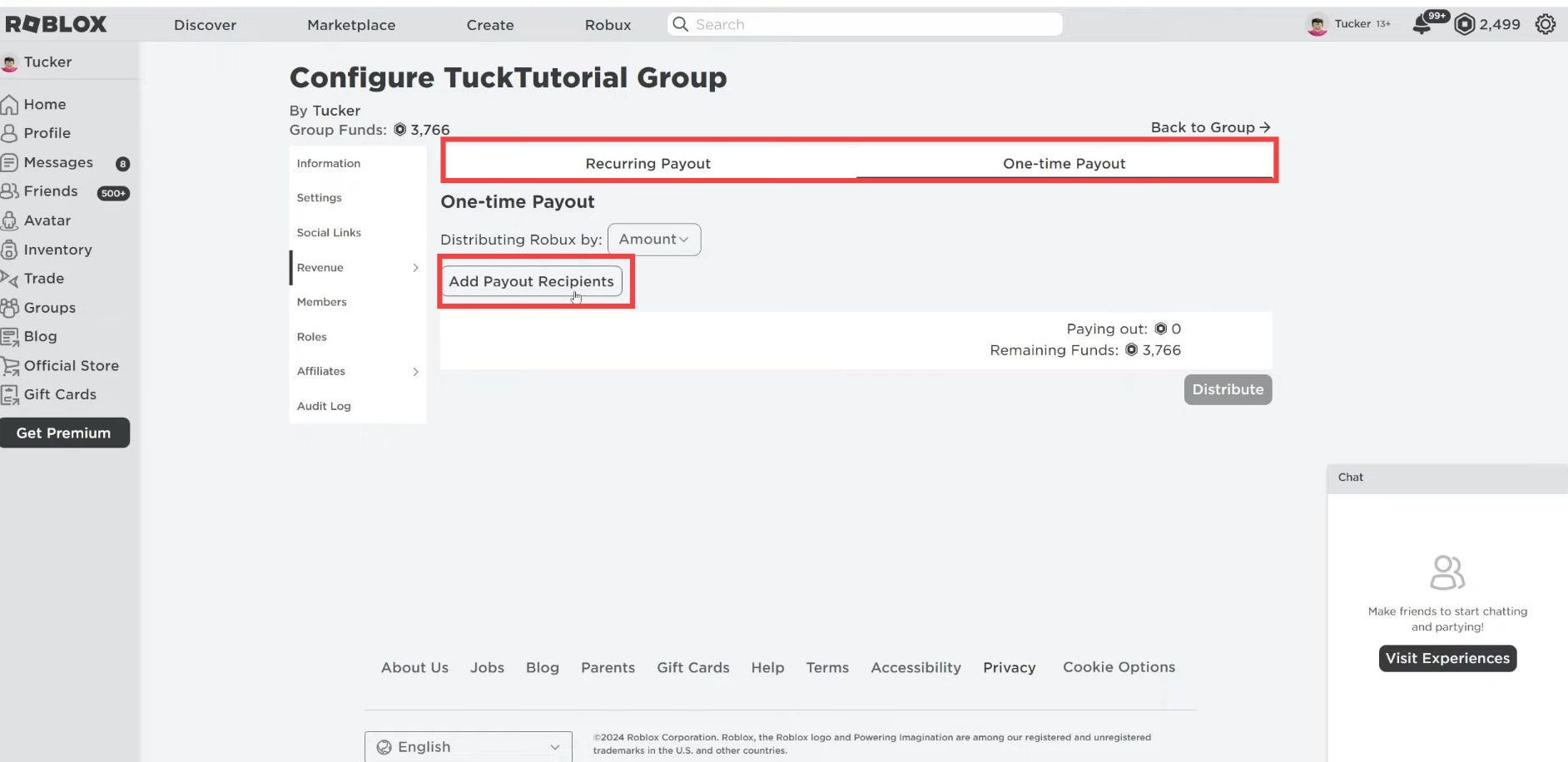Click the Trade sidebar icon
1568x762 pixels.
coord(9,279)
